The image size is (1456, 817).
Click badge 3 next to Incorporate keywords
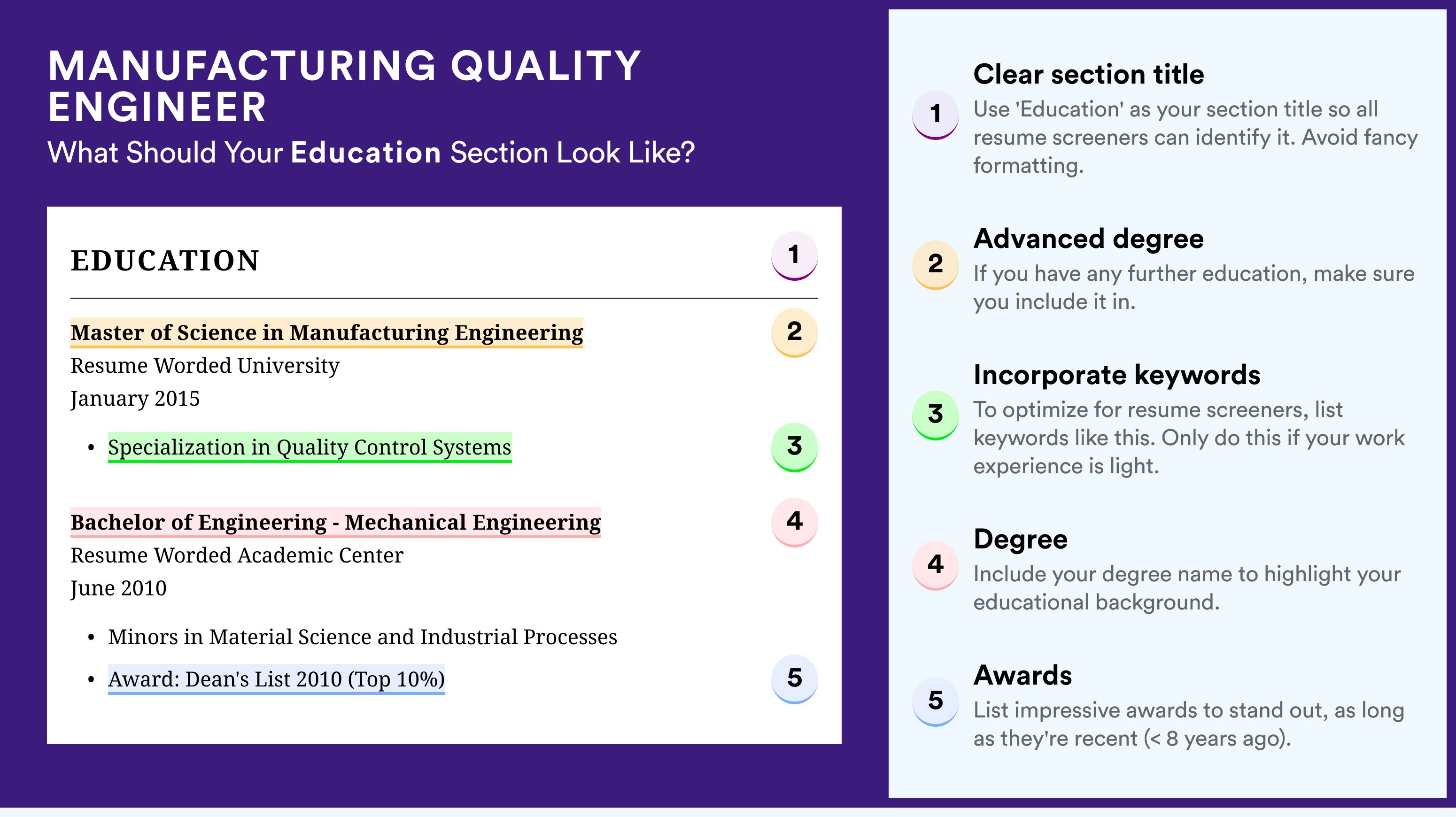(x=936, y=415)
